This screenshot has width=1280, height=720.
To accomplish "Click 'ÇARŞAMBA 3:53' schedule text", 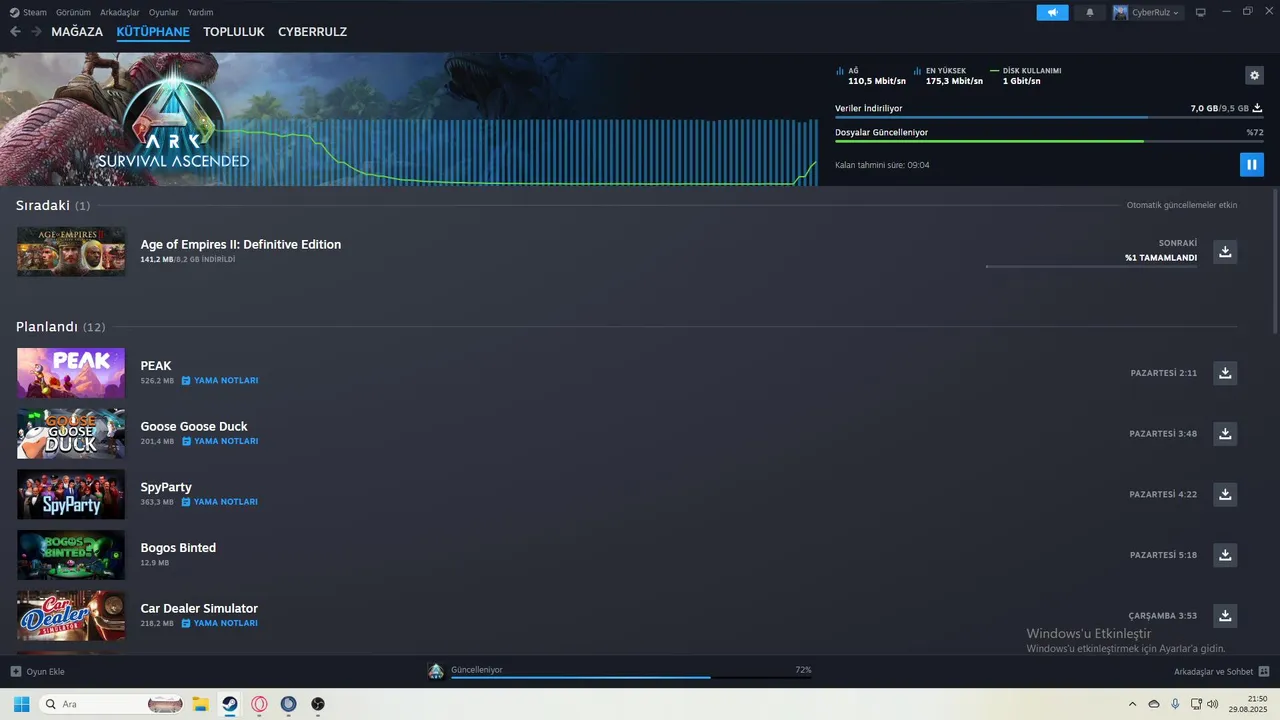I will point(1162,616).
